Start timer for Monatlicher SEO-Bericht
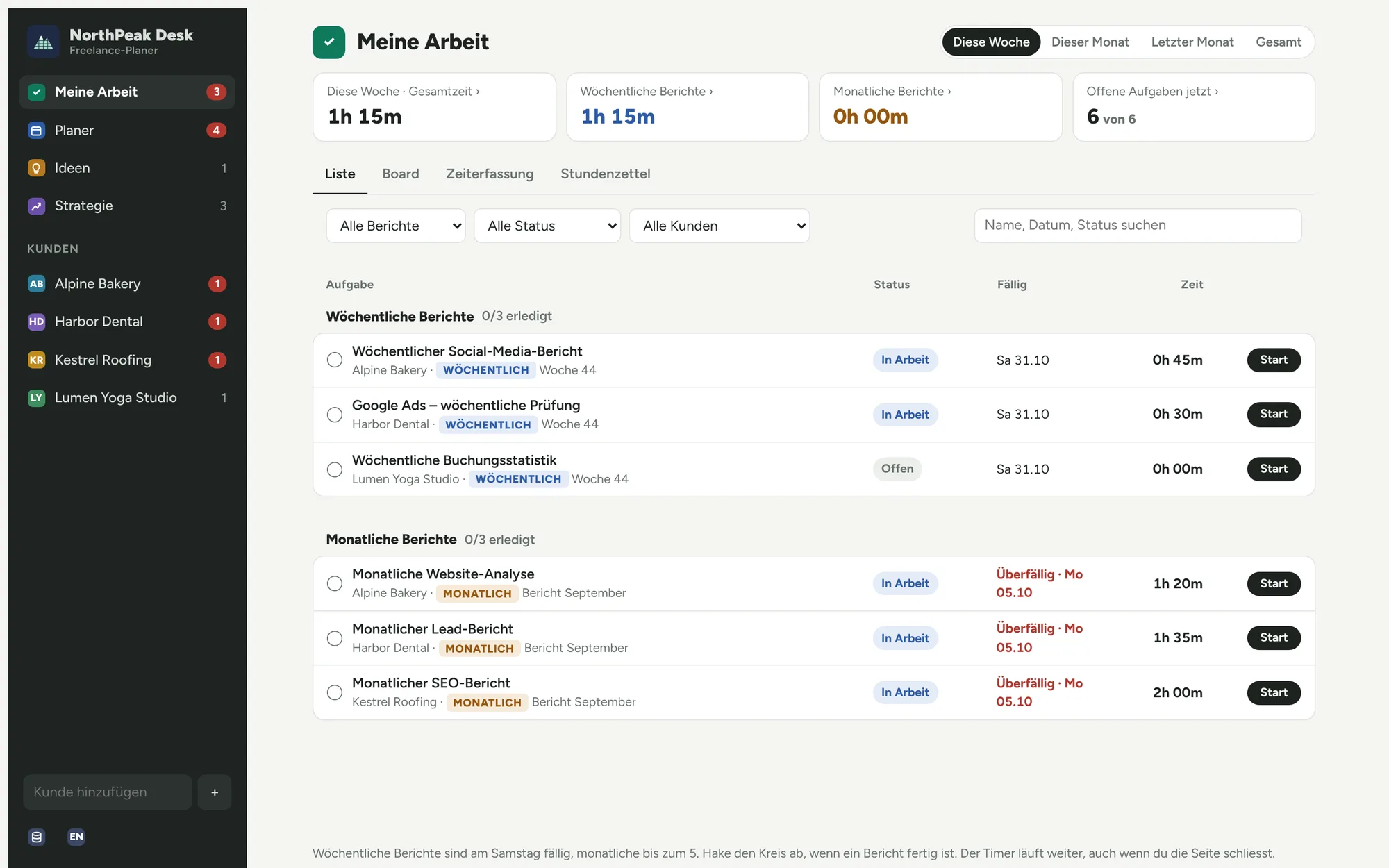The image size is (1389, 868). pyautogui.click(x=1274, y=692)
